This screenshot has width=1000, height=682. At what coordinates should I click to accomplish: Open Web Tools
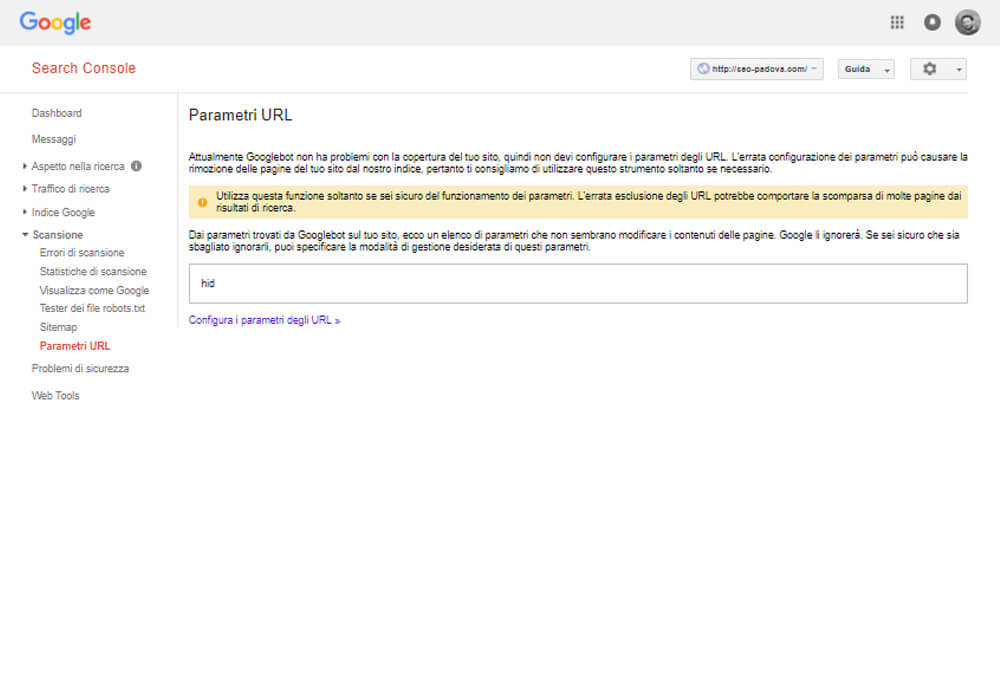click(55, 396)
